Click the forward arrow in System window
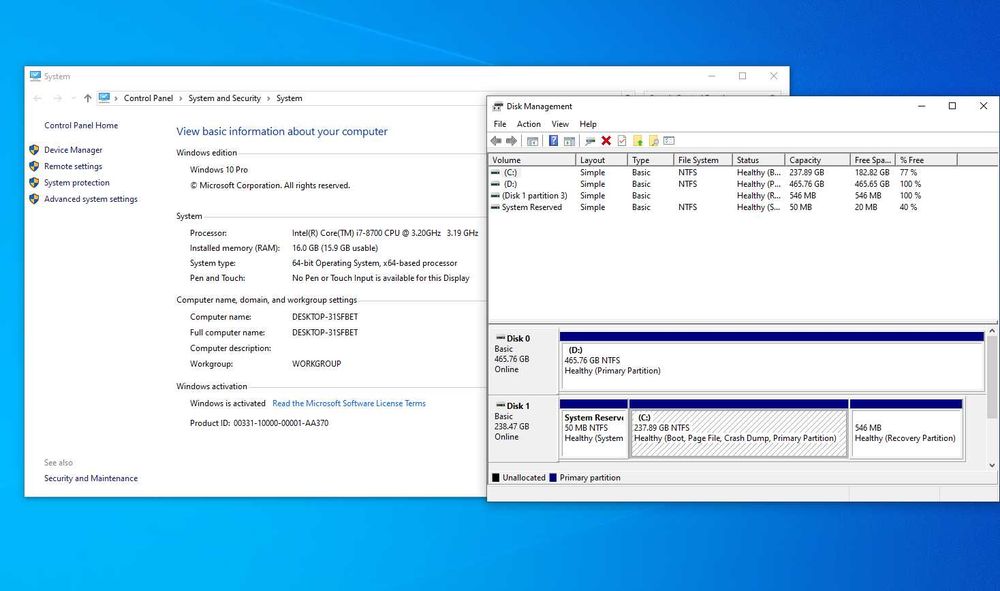 point(57,98)
